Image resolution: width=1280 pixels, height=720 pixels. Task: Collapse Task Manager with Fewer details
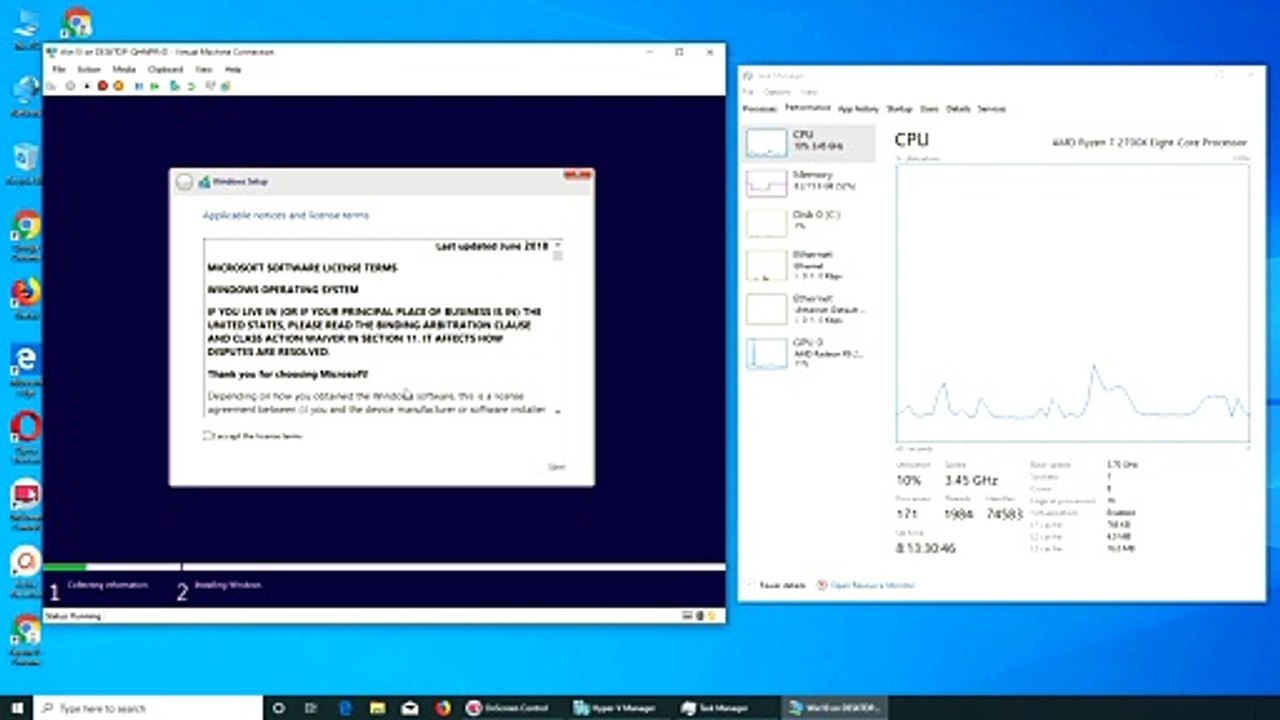(775, 585)
